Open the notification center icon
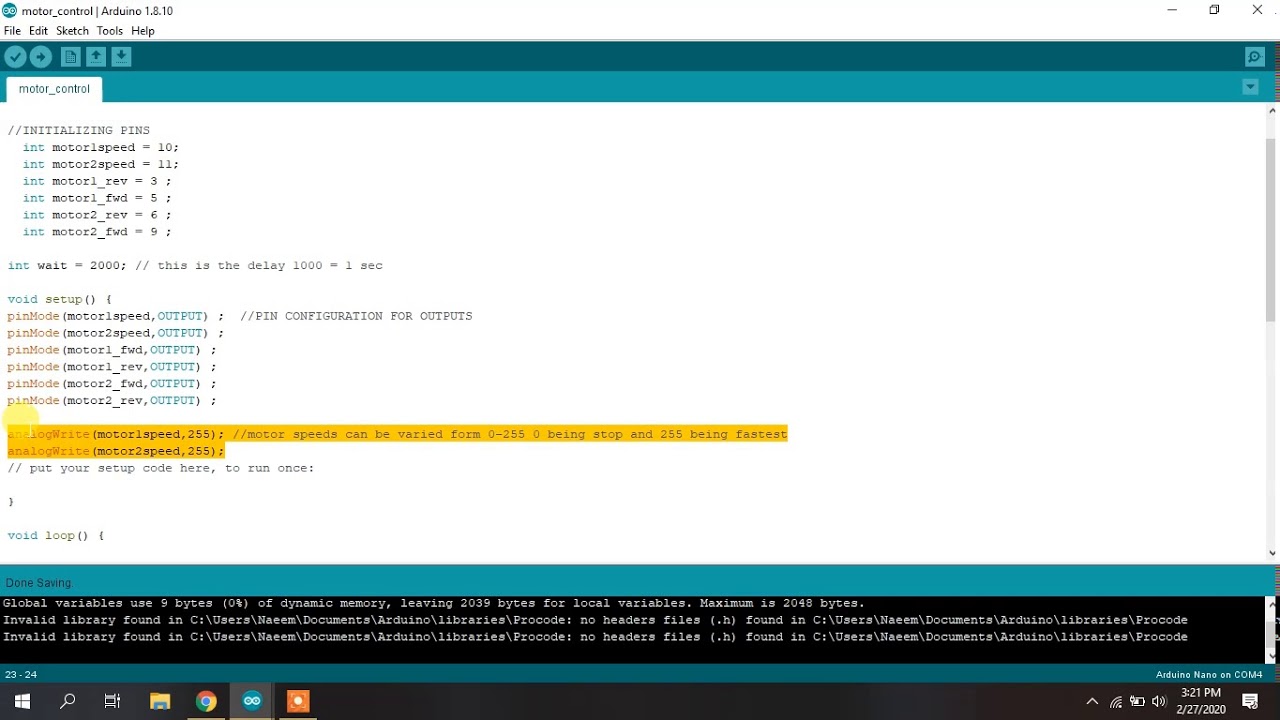Viewport: 1280px width, 720px height. pyautogui.click(x=1251, y=701)
